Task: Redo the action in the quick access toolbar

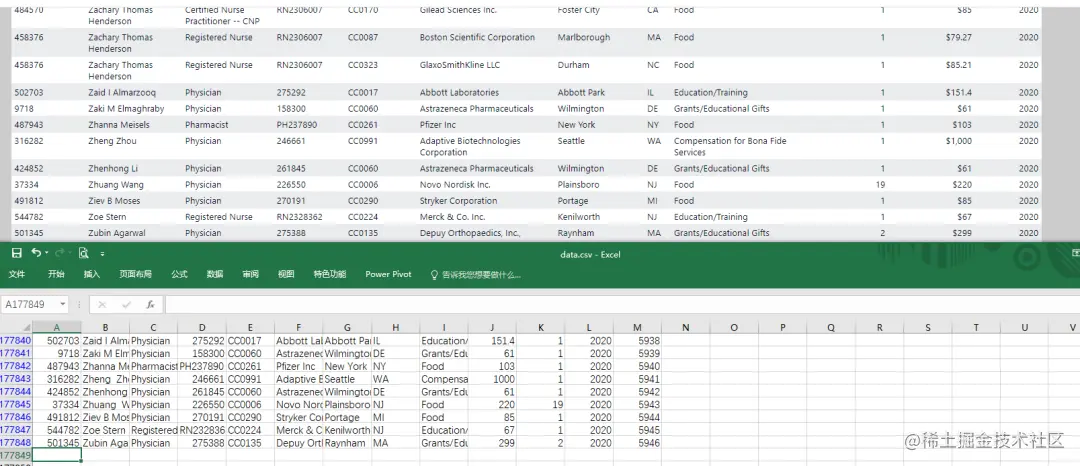Action: coord(59,253)
